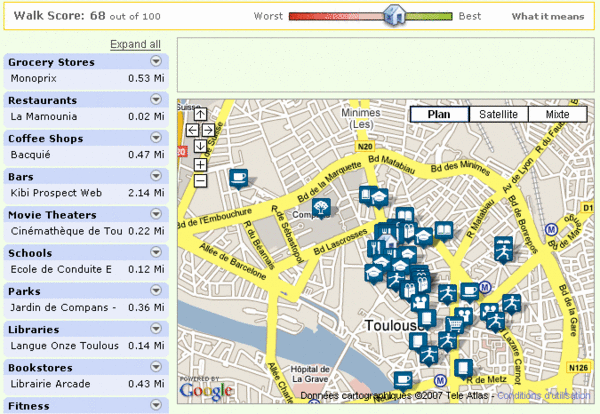
Task: Expand the Parks category arrow
Action: pos(156,290)
